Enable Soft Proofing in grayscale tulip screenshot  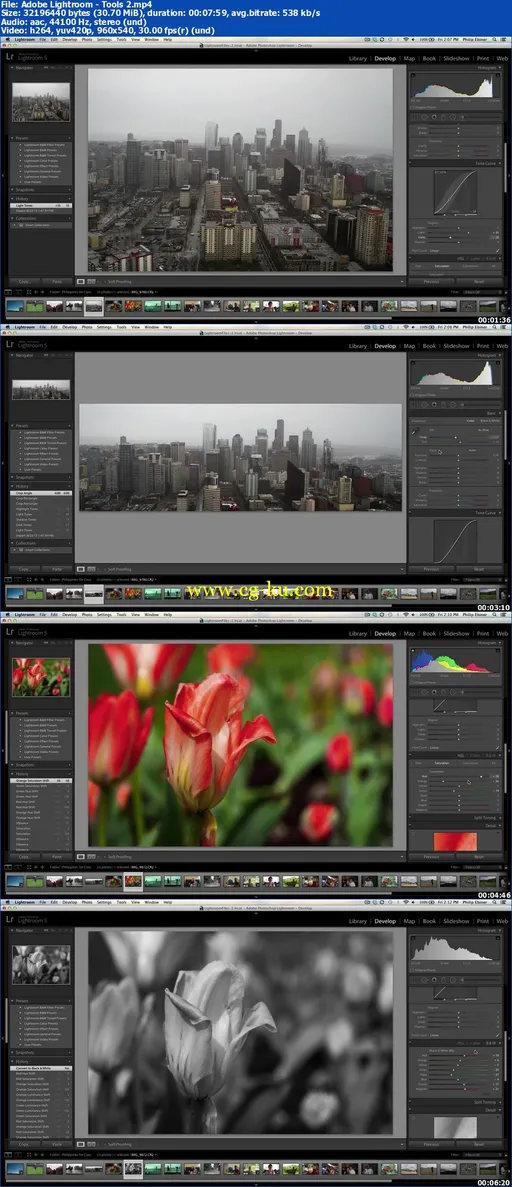pos(120,1144)
